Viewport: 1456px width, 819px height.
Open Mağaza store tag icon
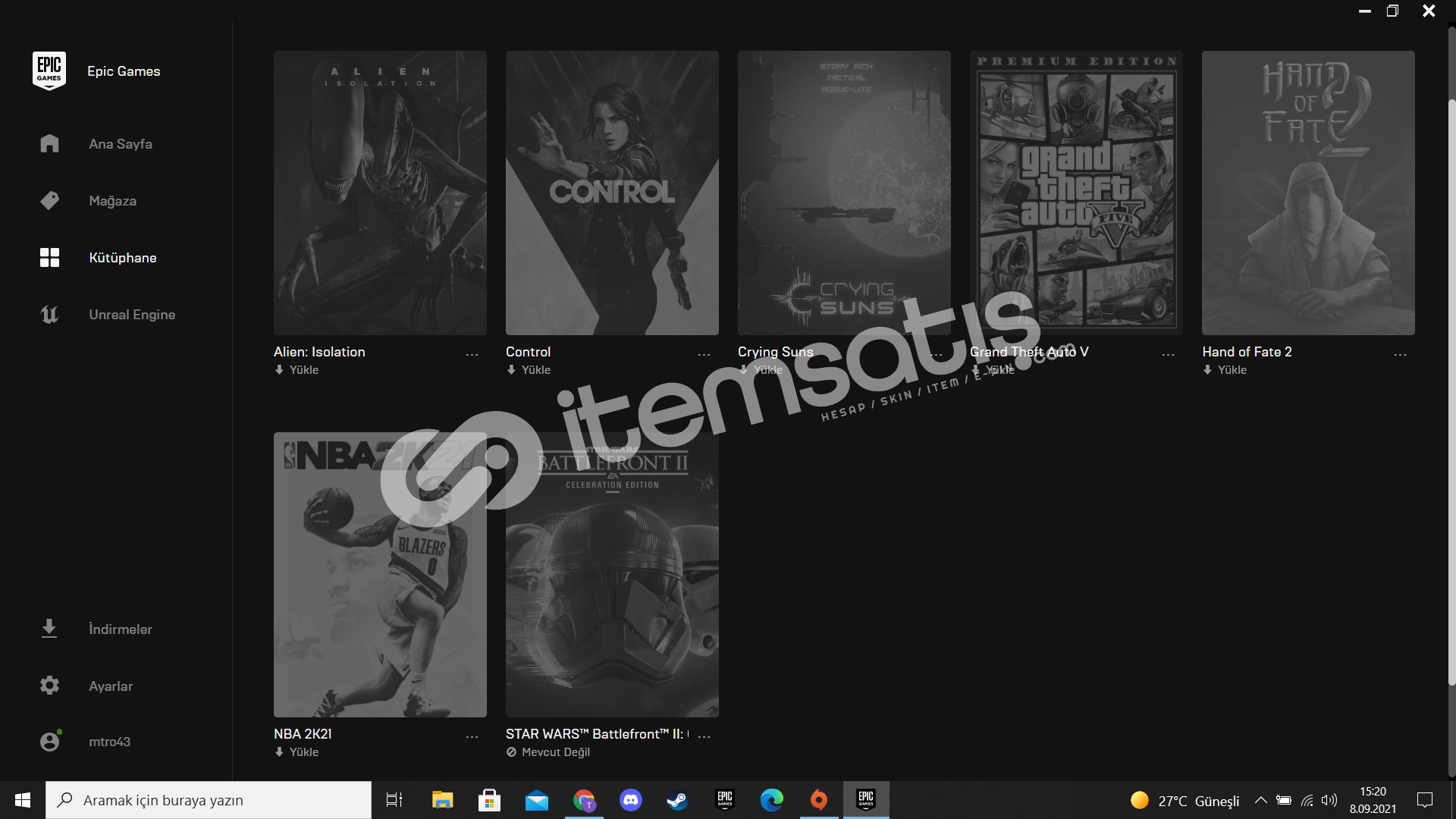tap(49, 200)
